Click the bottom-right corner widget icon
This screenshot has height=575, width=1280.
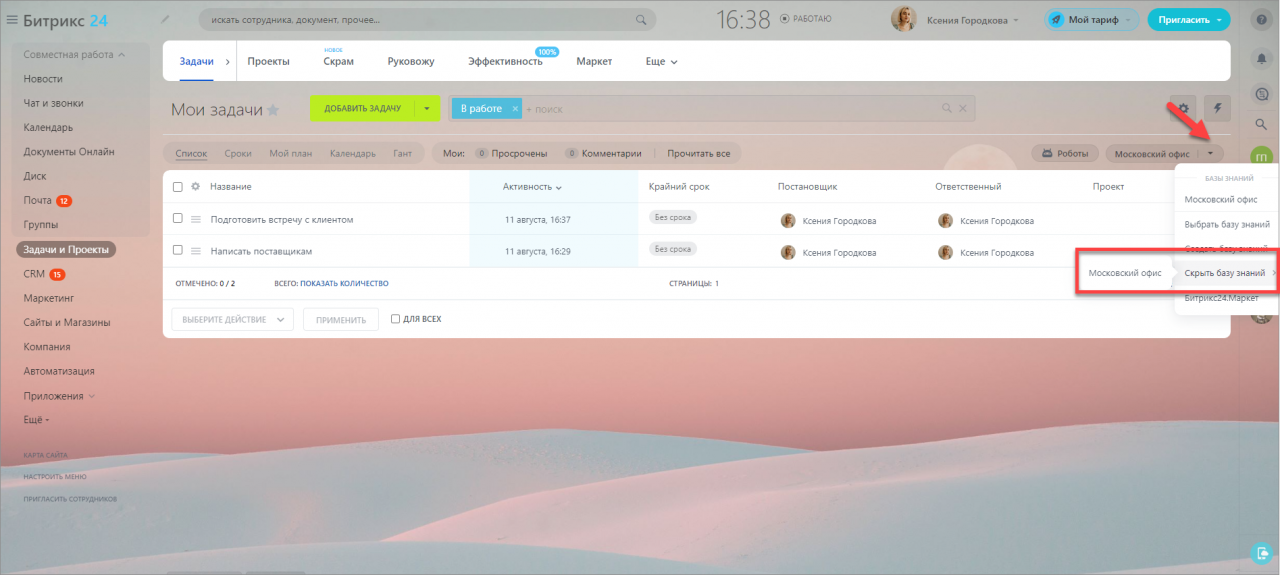tap(1260, 552)
